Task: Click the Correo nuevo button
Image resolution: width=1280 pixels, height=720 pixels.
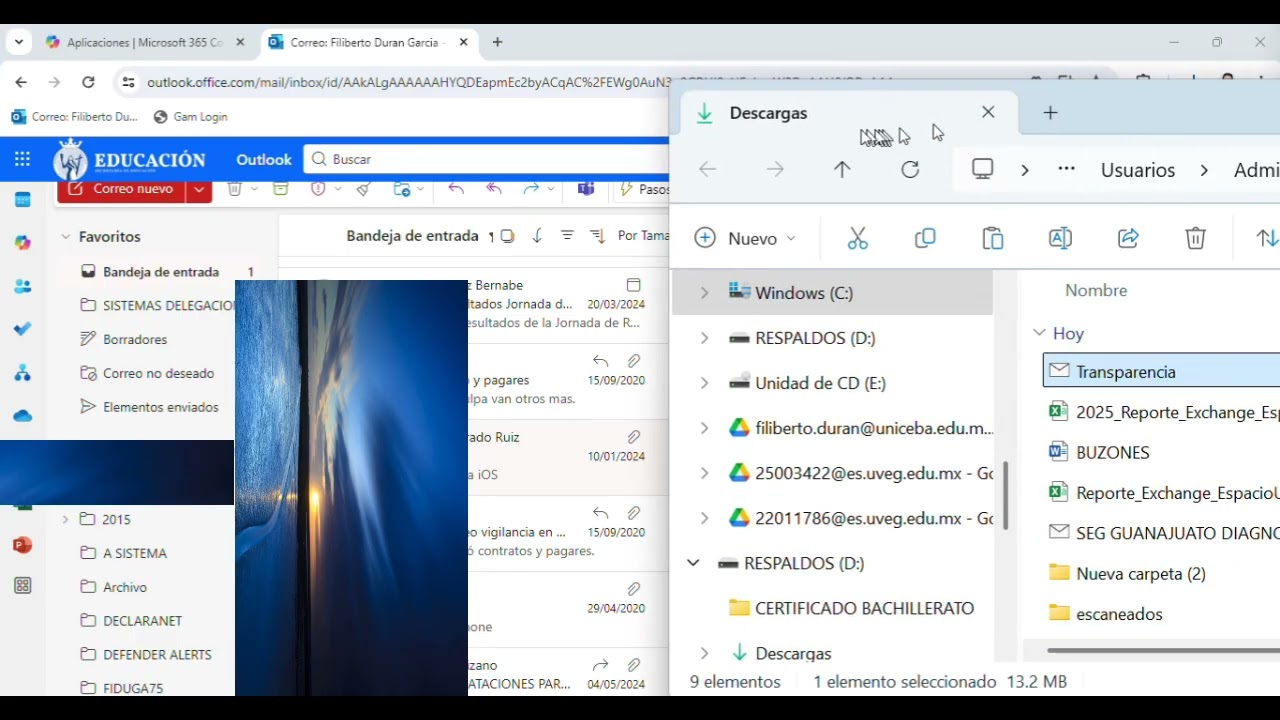Action: coord(122,189)
